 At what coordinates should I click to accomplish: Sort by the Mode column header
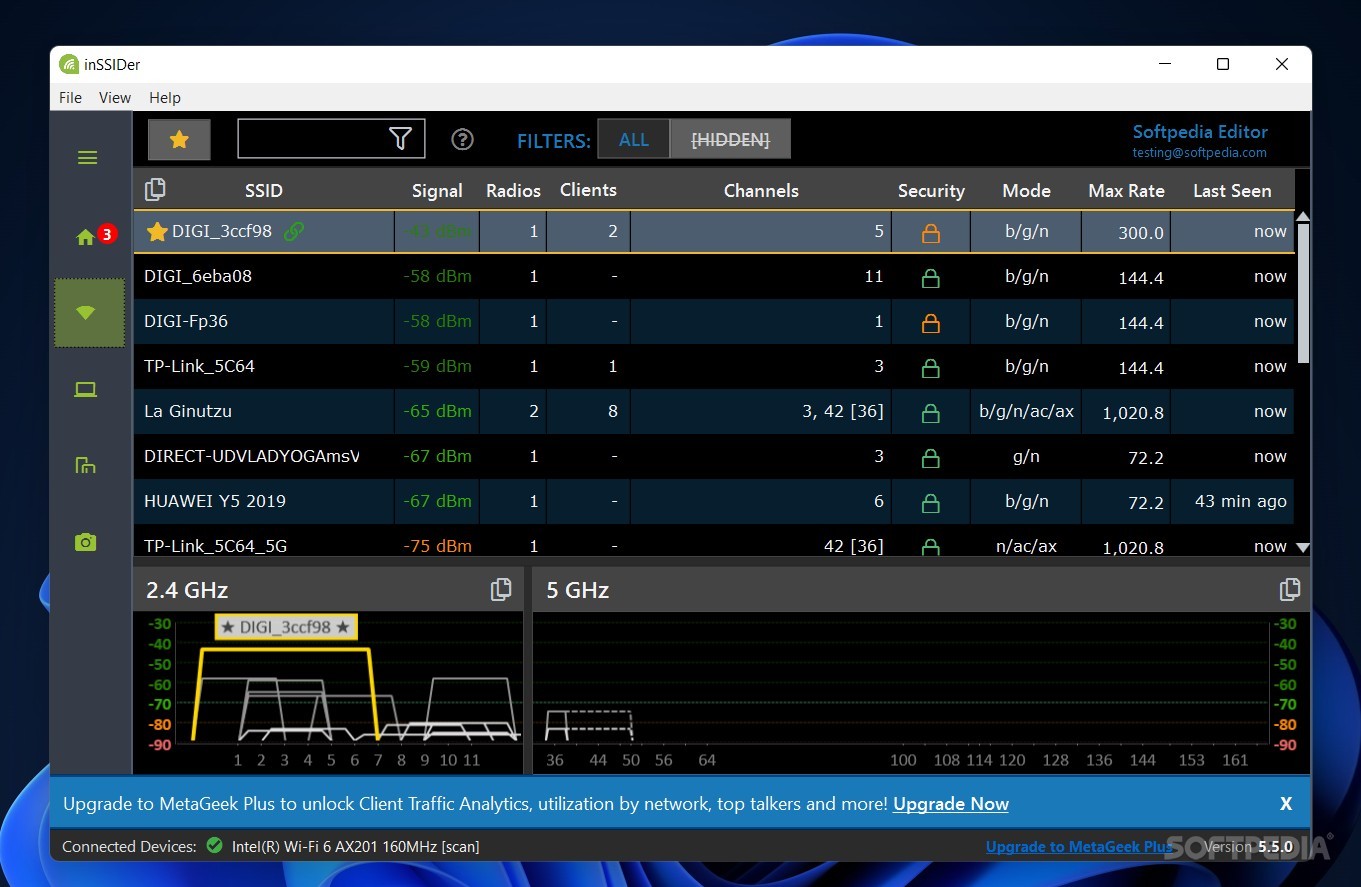tap(1026, 190)
